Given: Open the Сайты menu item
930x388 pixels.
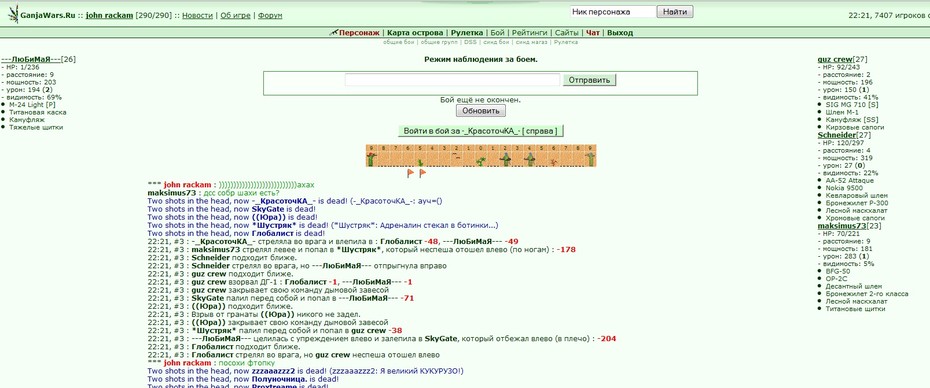Looking at the screenshot, I should [x=567, y=33].
